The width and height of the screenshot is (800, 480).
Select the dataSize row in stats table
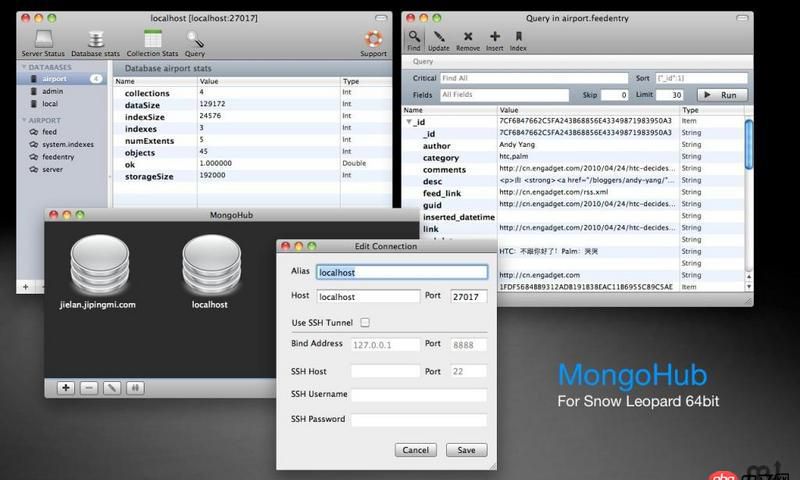(x=252, y=105)
